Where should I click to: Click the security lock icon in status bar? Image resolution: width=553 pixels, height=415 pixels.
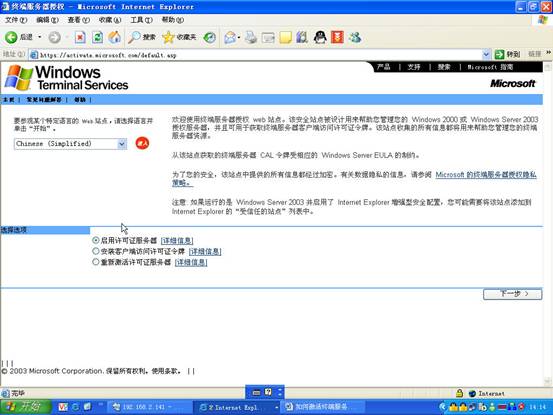459,393
